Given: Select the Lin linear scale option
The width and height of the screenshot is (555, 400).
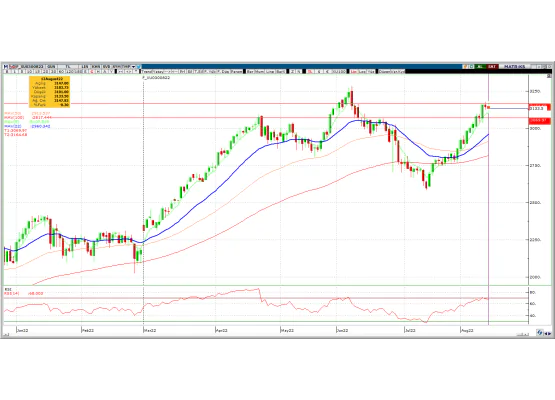Looking at the screenshot, I should pos(353,71).
